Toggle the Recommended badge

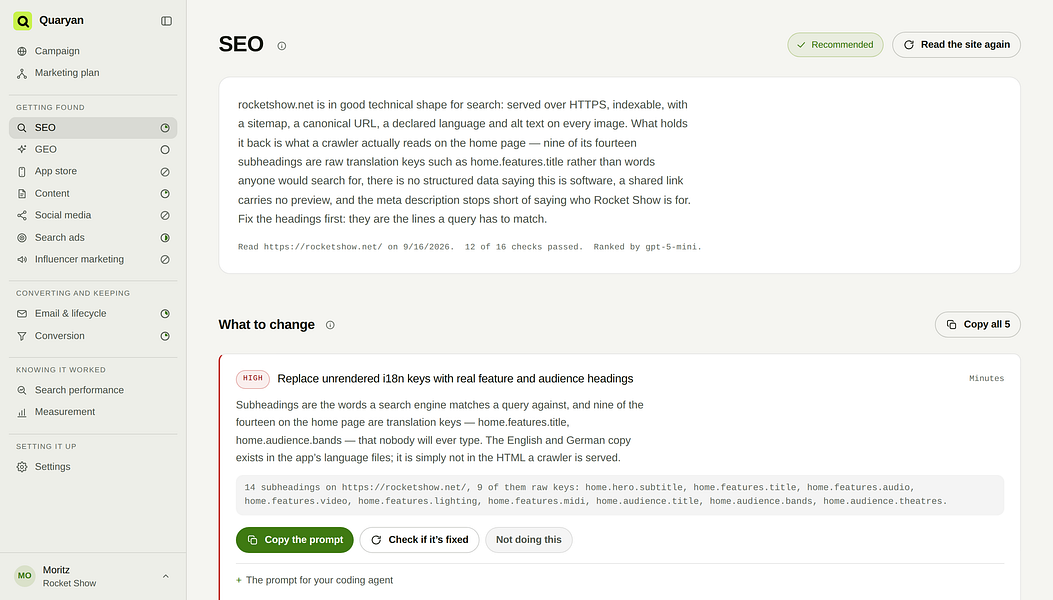(x=835, y=45)
